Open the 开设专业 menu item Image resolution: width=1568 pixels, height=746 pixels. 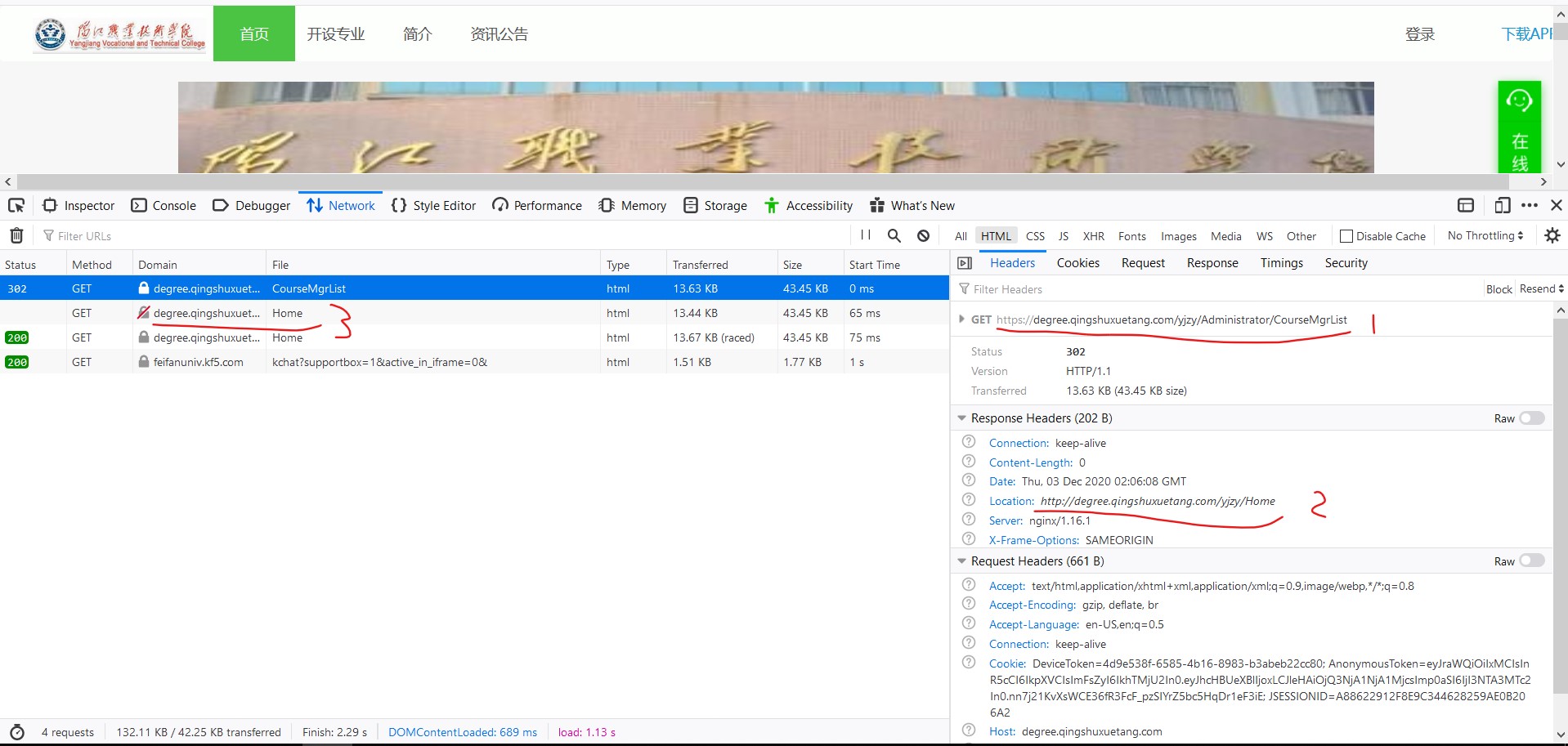[x=336, y=34]
